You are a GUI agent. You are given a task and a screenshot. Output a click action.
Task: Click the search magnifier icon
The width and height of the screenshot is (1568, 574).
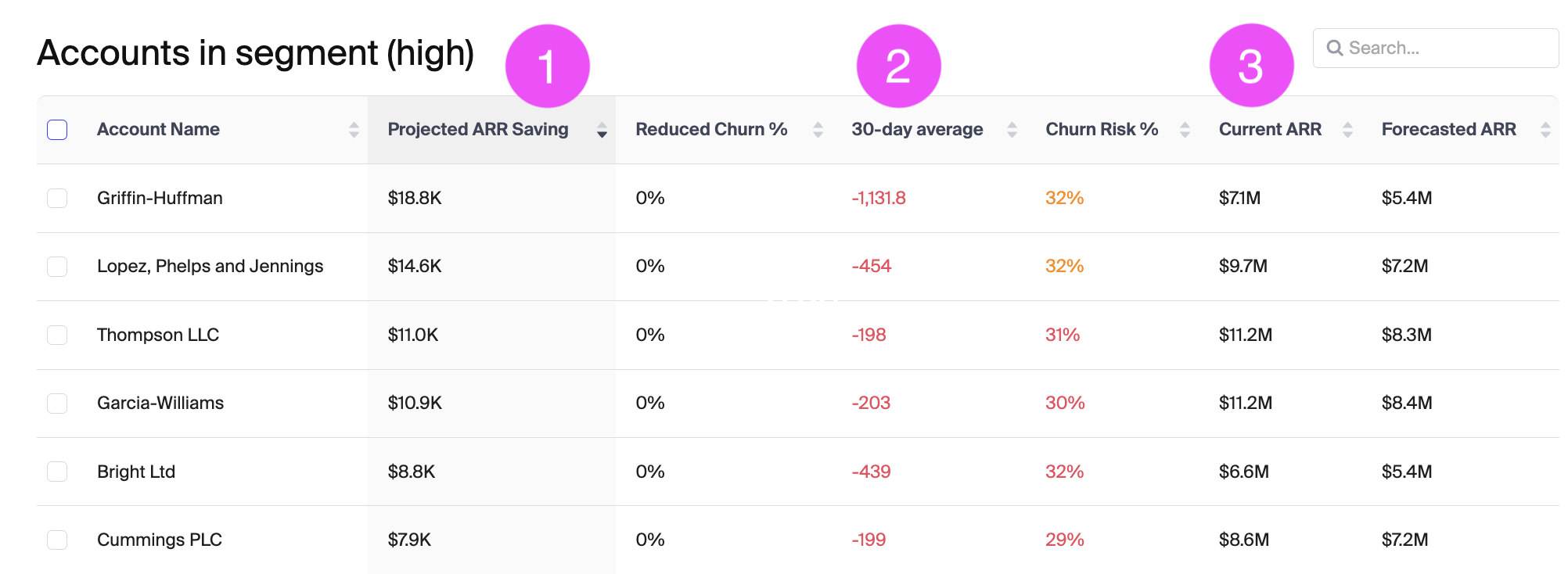(x=1335, y=48)
